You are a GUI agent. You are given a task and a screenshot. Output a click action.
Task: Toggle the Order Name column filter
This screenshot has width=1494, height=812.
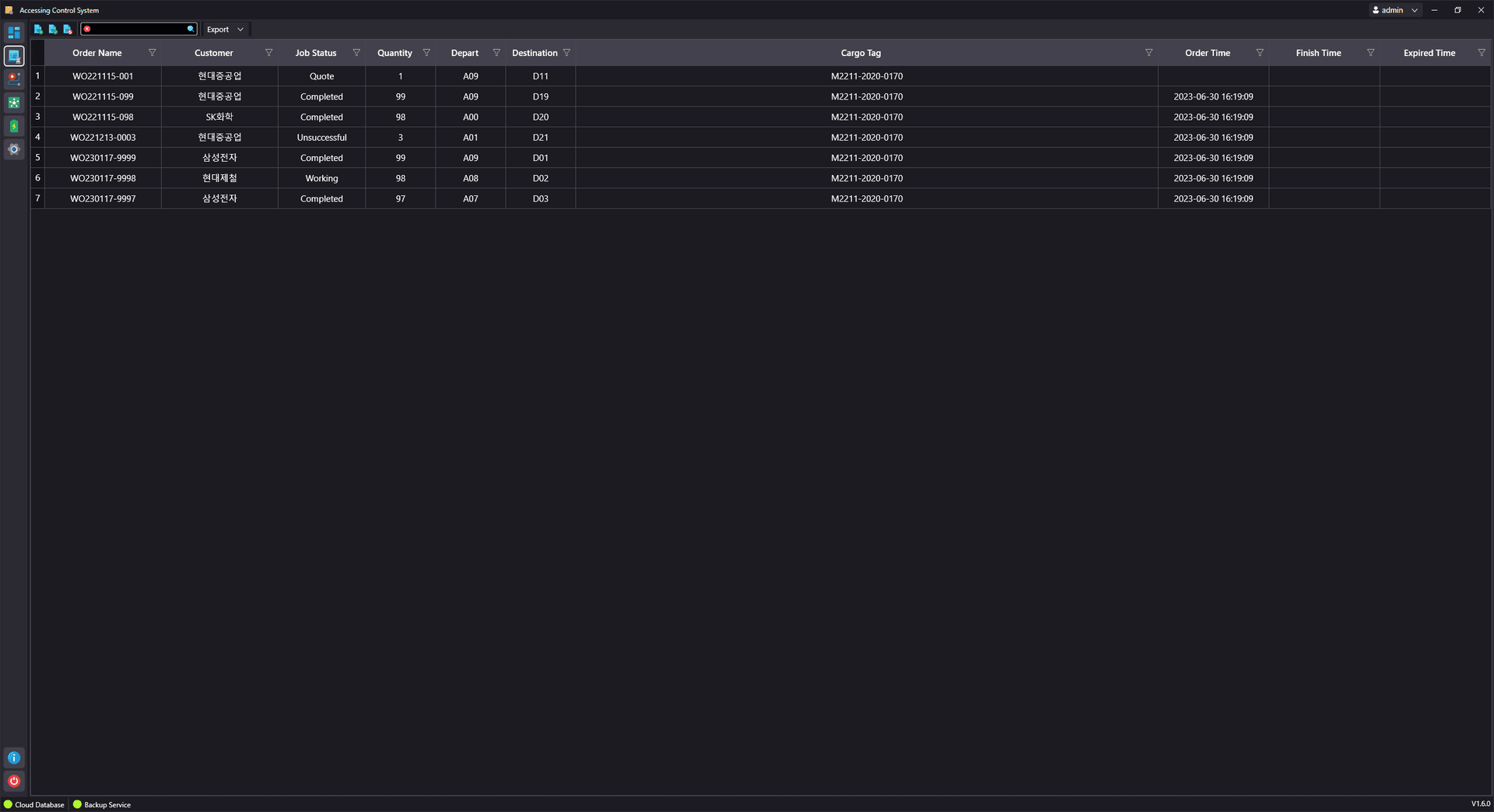coord(152,53)
